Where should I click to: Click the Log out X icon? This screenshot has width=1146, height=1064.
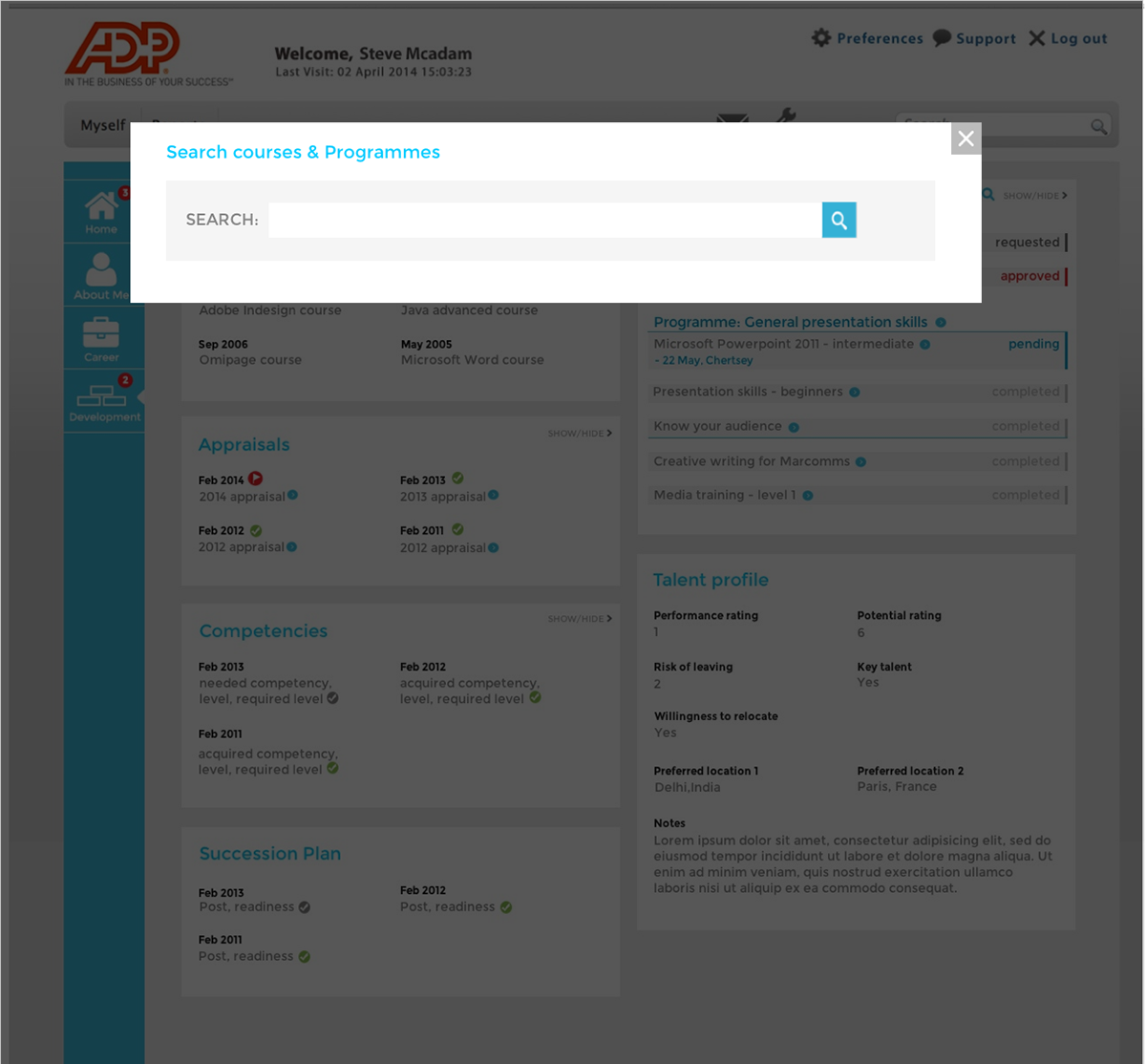click(x=1036, y=38)
